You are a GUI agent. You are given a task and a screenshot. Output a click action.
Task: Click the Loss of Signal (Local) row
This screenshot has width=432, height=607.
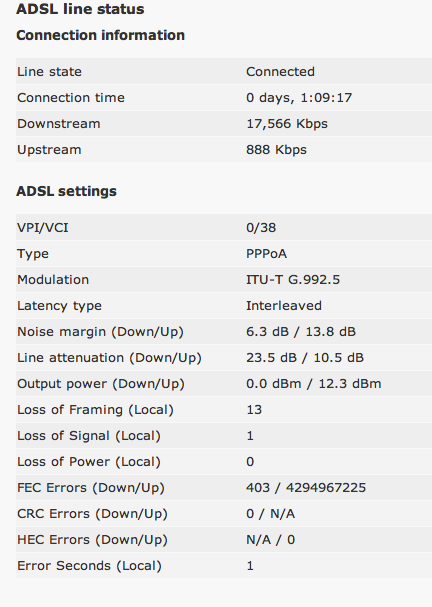coord(224,436)
